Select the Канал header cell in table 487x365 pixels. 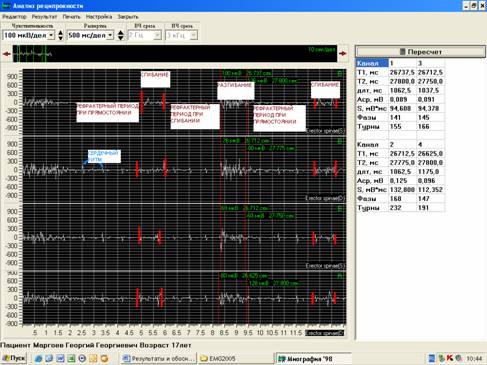[372, 63]
